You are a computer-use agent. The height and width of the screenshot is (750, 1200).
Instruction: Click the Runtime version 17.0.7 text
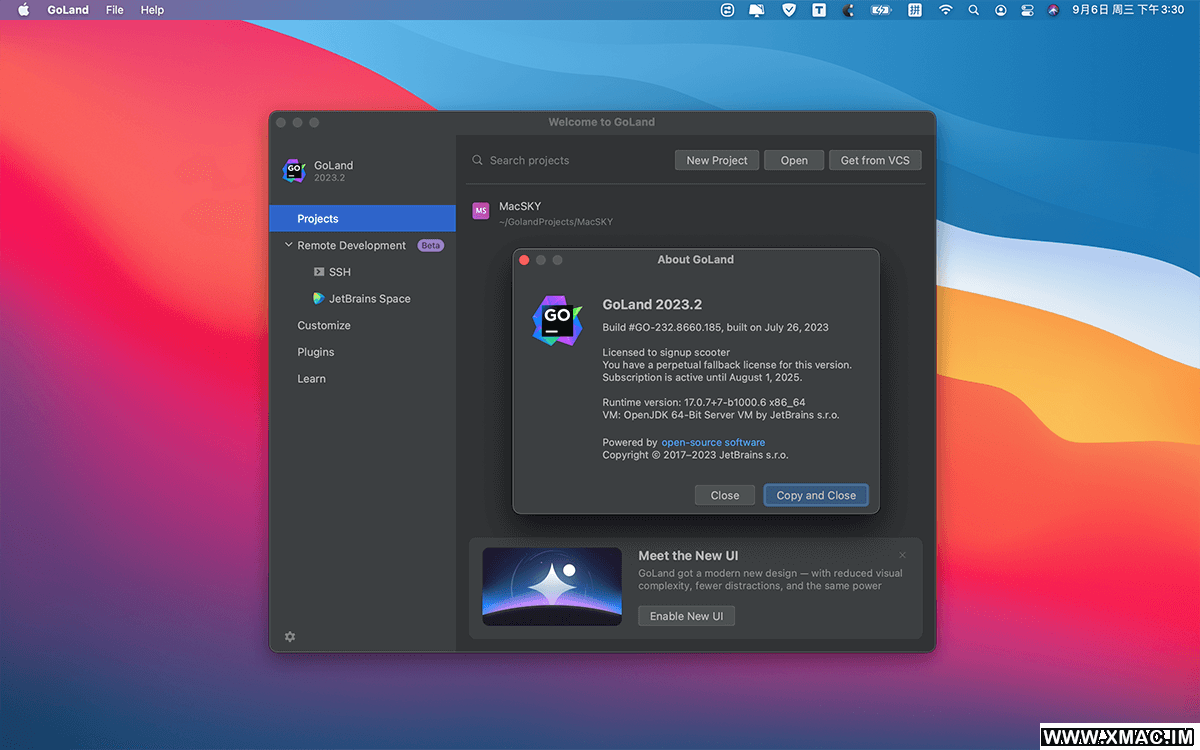click(x=703, y=402)
